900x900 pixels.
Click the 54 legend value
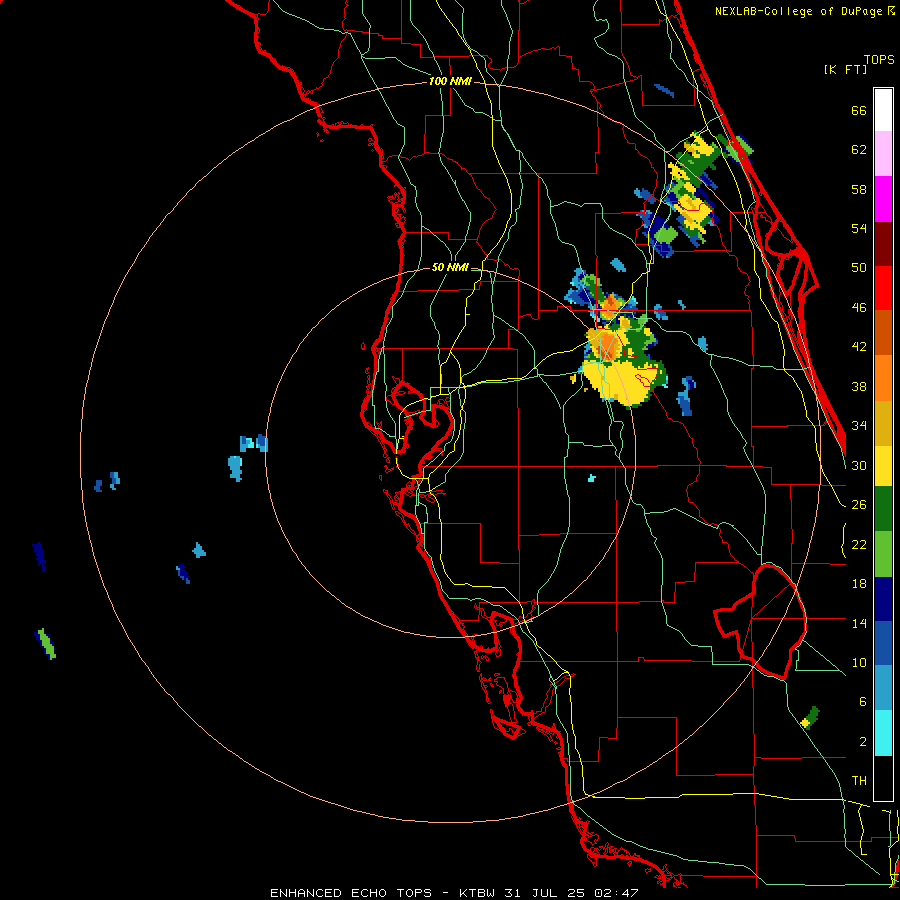coord(859,228)
